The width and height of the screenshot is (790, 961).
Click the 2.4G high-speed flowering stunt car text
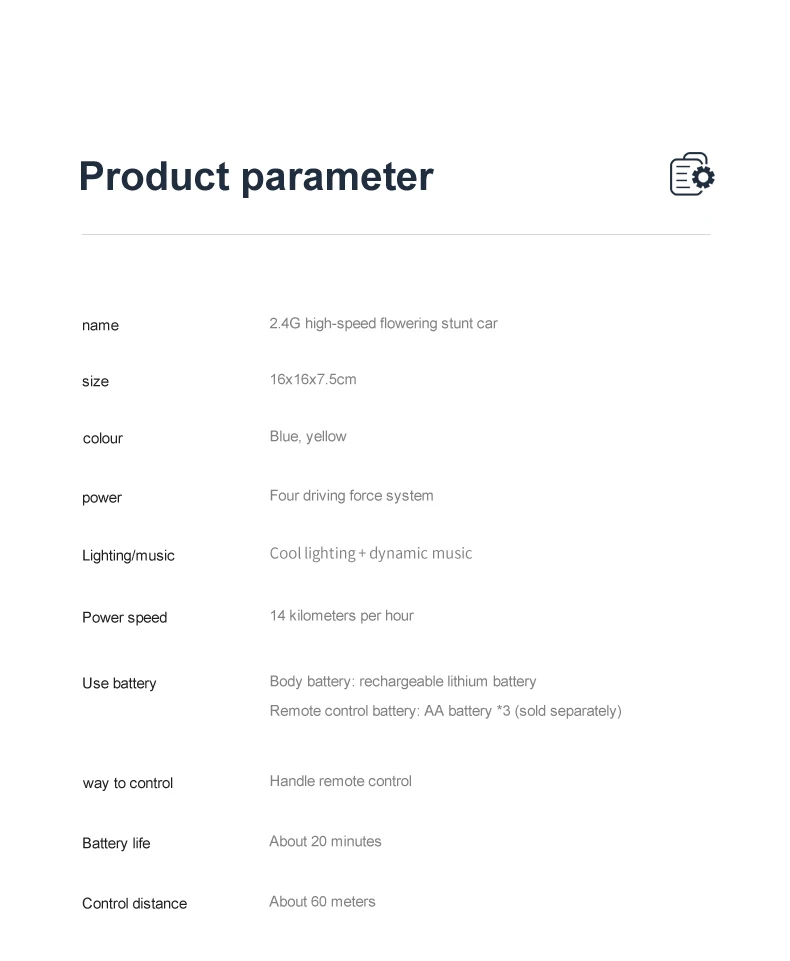pyautogui.click(x=383, y=323)
